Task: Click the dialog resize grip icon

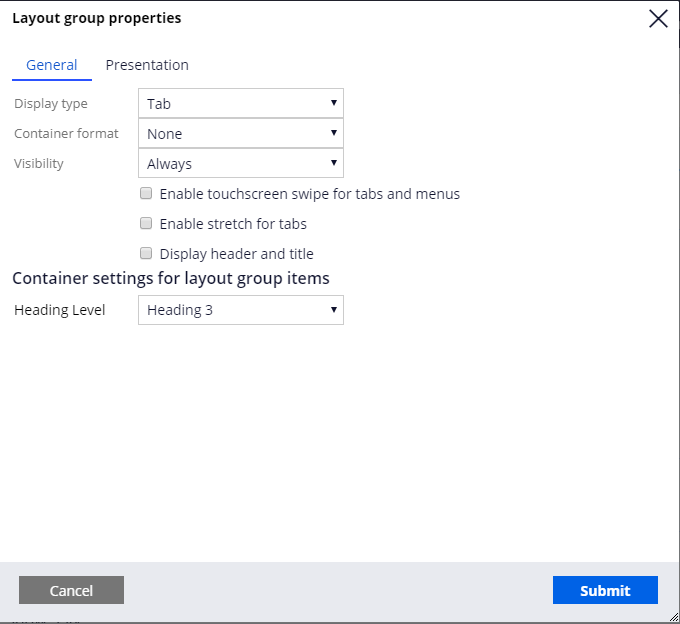Action: tap(674, 617)
